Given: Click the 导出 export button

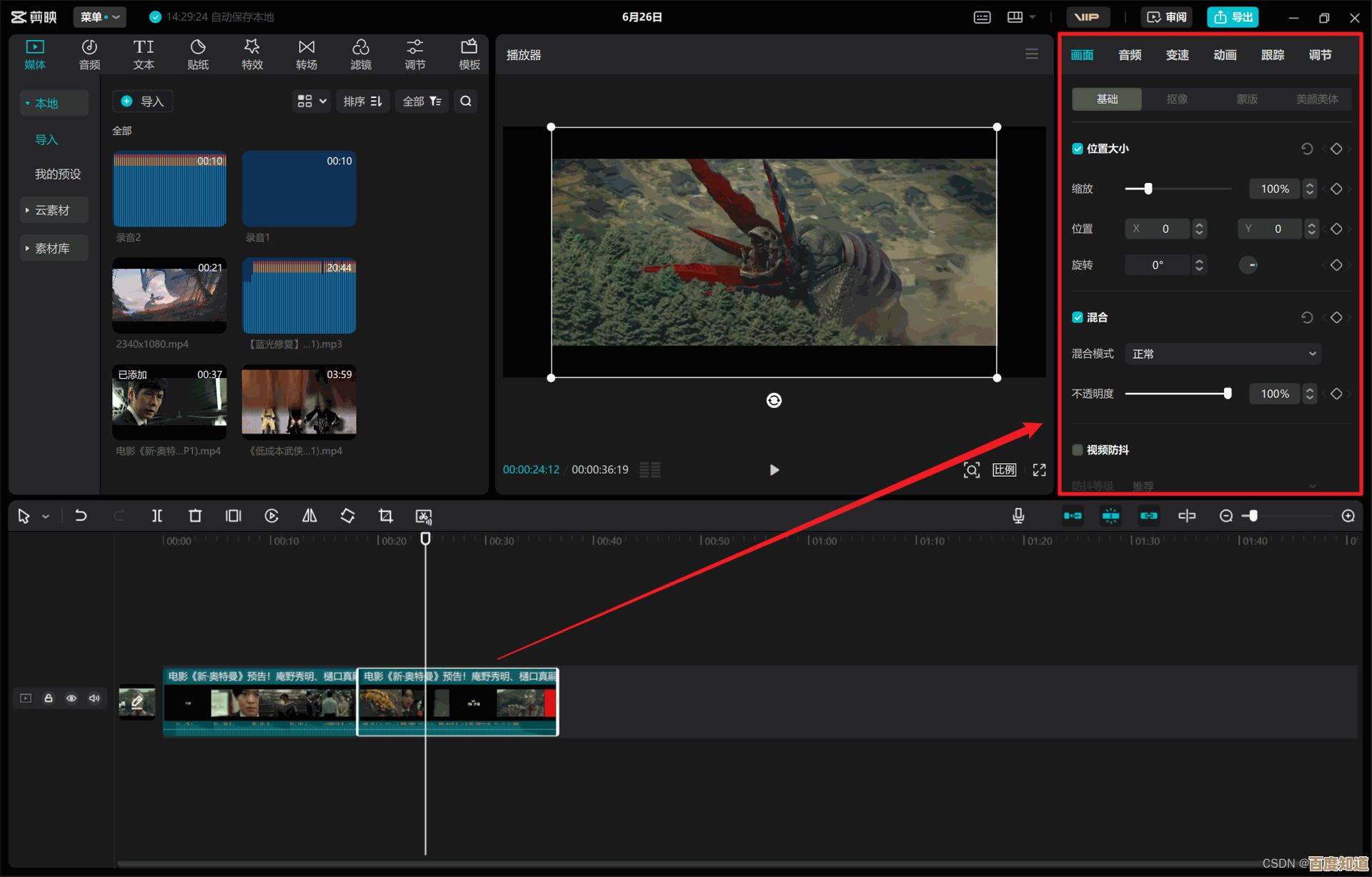Looking at the screenshot, I should pos(1233,16).
